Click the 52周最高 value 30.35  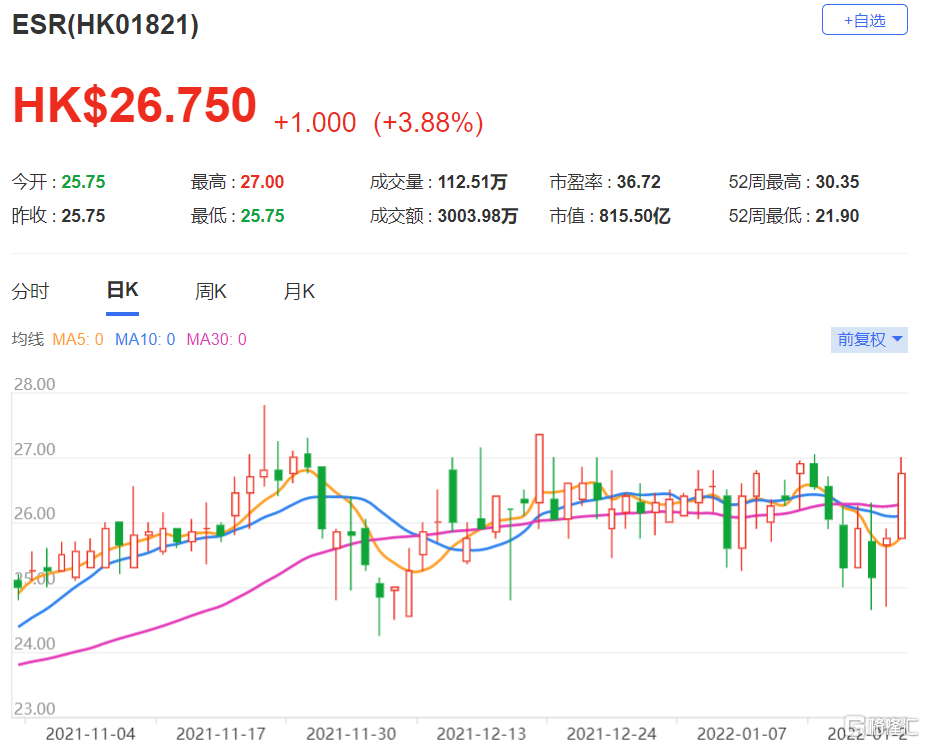pos(836,182)
